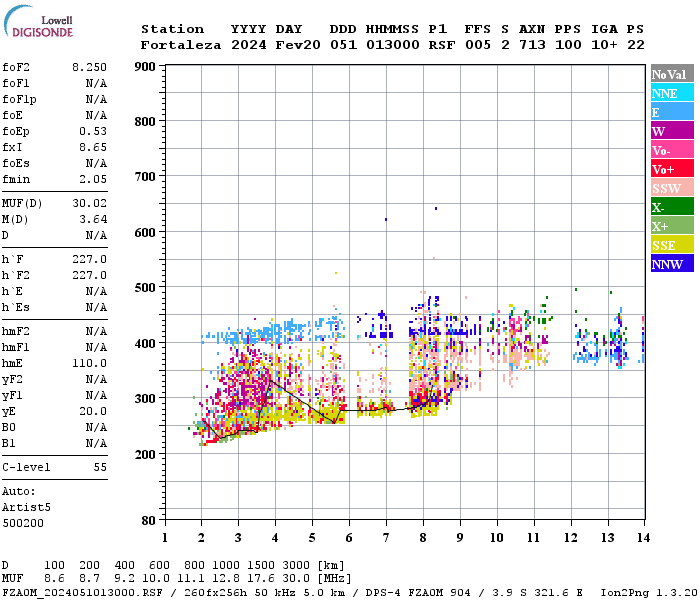Viewport: 700px width, 600px height.
Task: Select the X- dark green legend swatch
Action: click(x=672, y=207)
